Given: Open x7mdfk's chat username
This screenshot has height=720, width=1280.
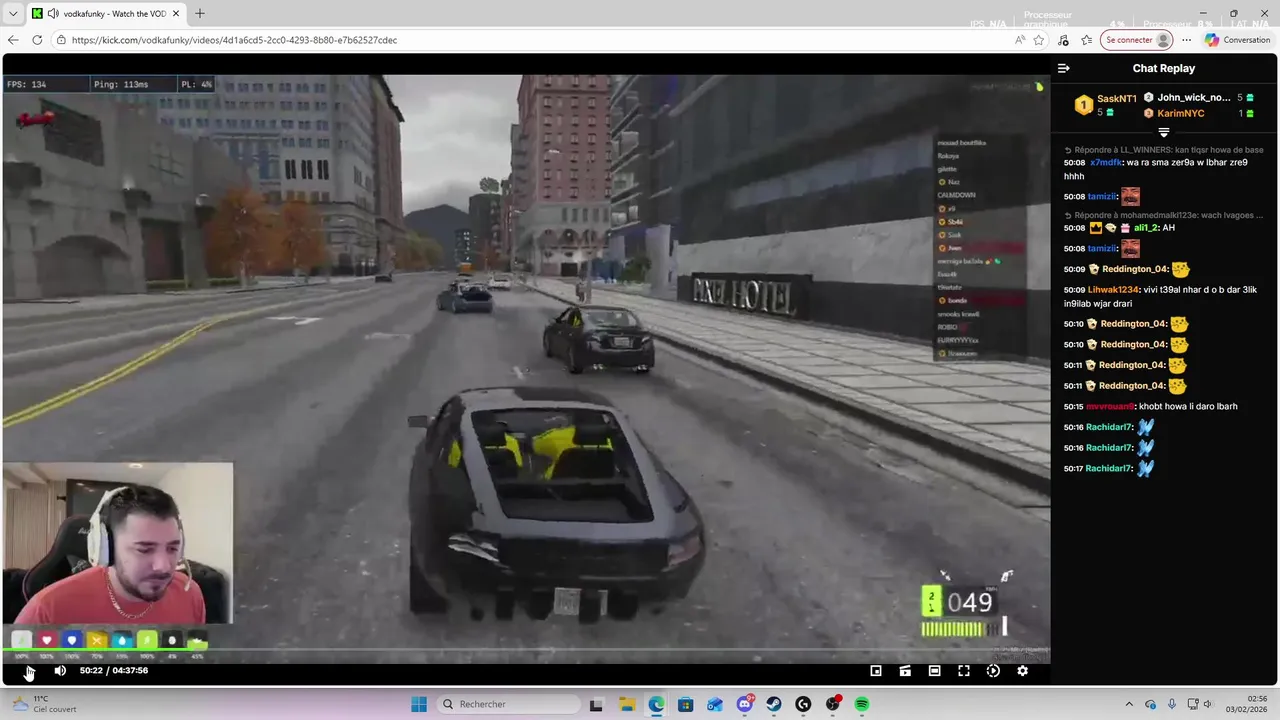Looking at the screenshot, I should click(1105, 162).
